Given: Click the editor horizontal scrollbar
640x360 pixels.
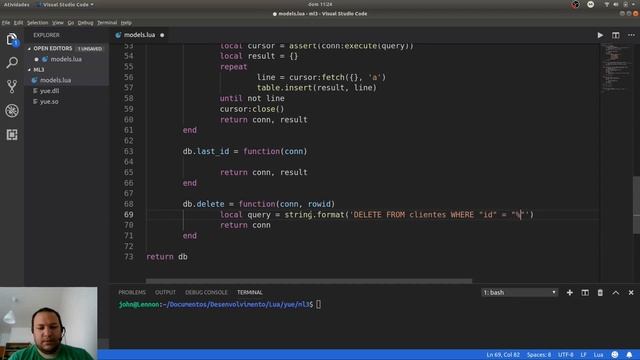Looking at the screenshot, I should click(309, 281).
